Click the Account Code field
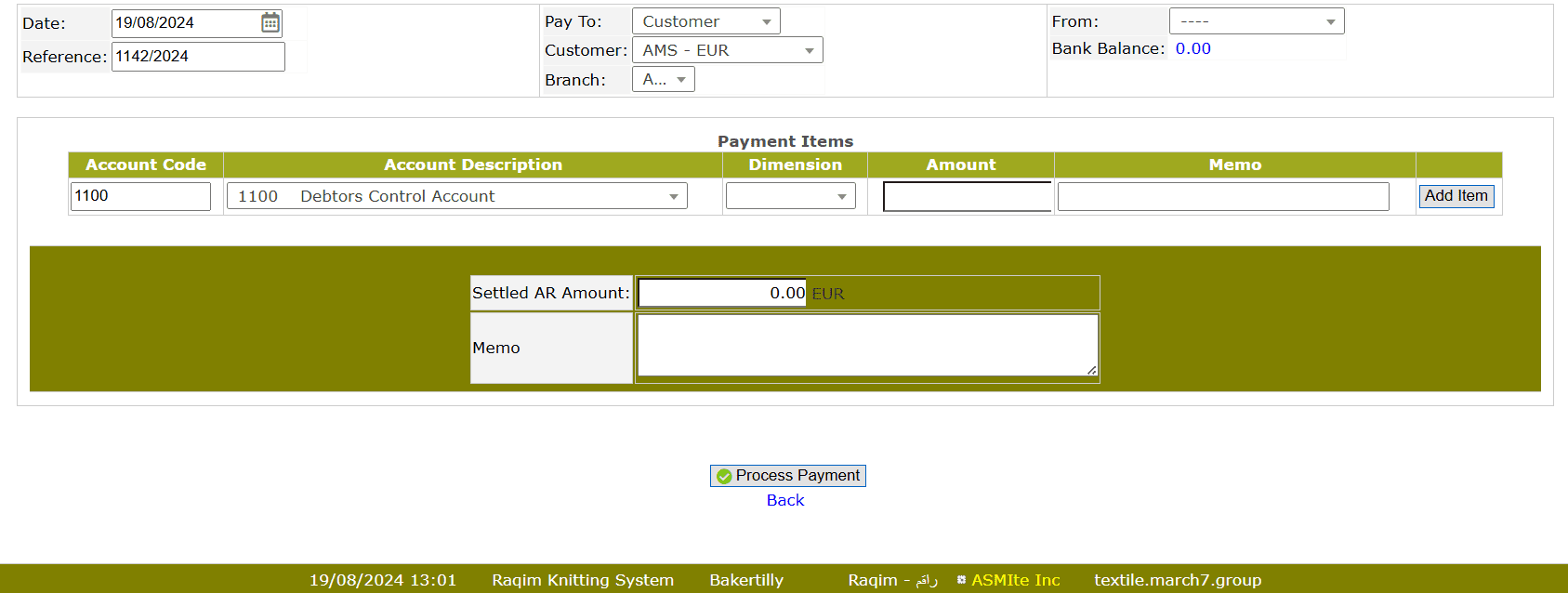 click(140, 196)
